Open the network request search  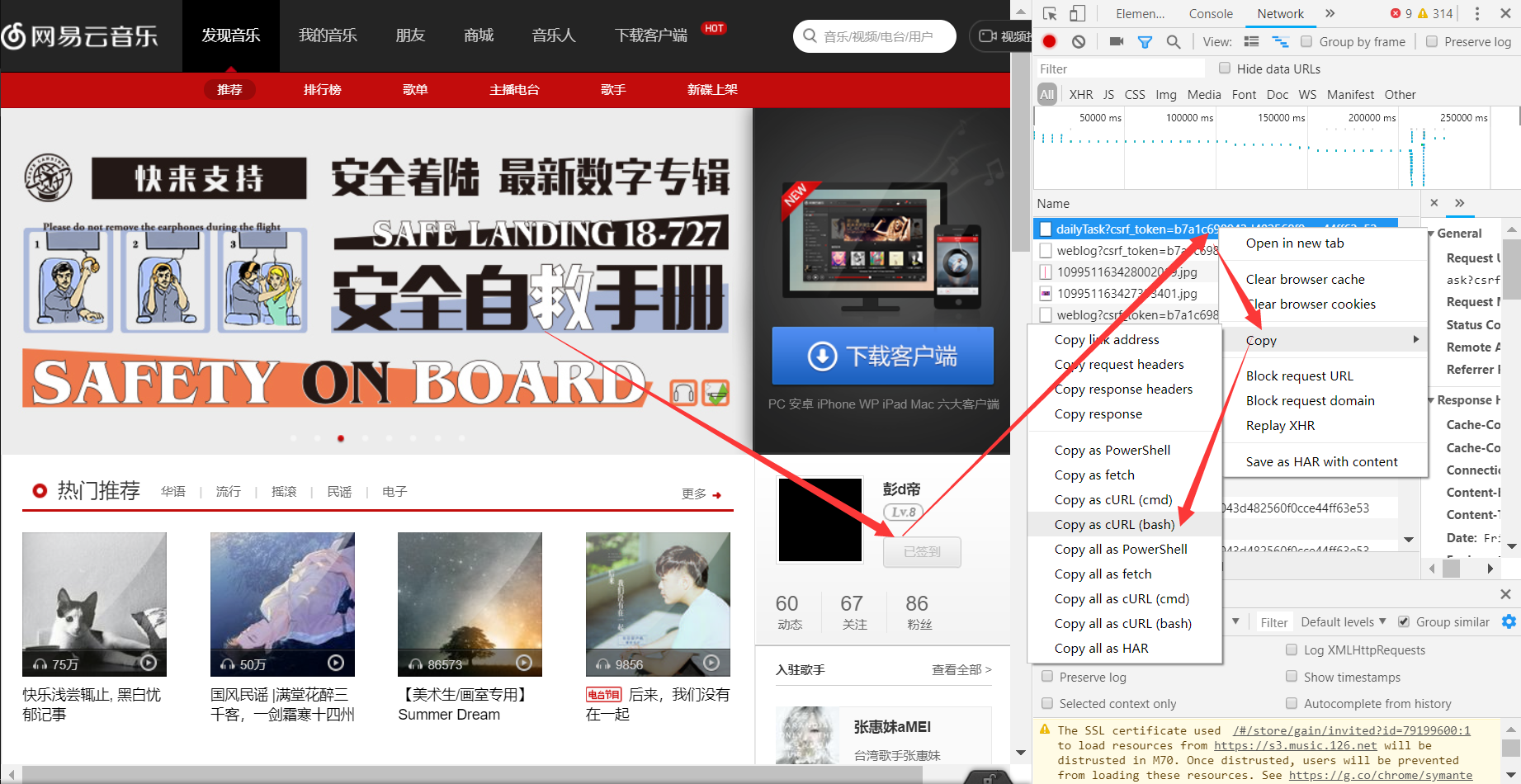(x=1174, y=41)
